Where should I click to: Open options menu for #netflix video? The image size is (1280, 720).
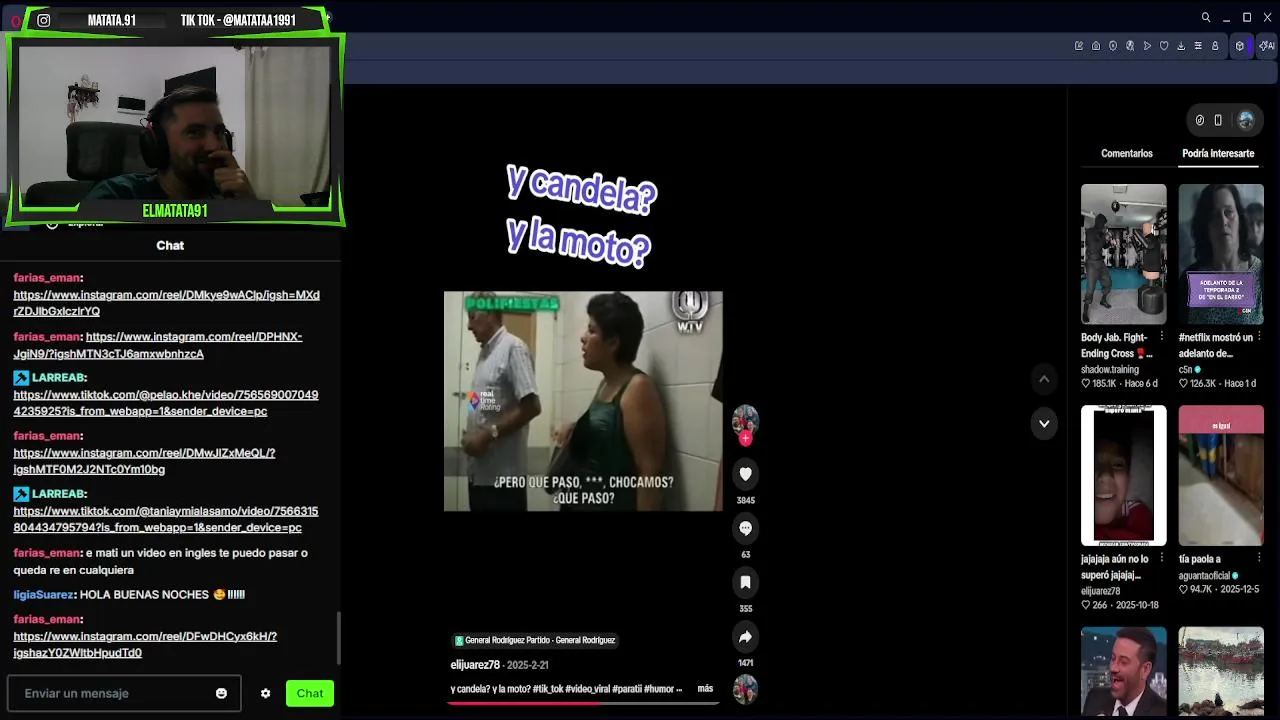[x=1259, y=337]
